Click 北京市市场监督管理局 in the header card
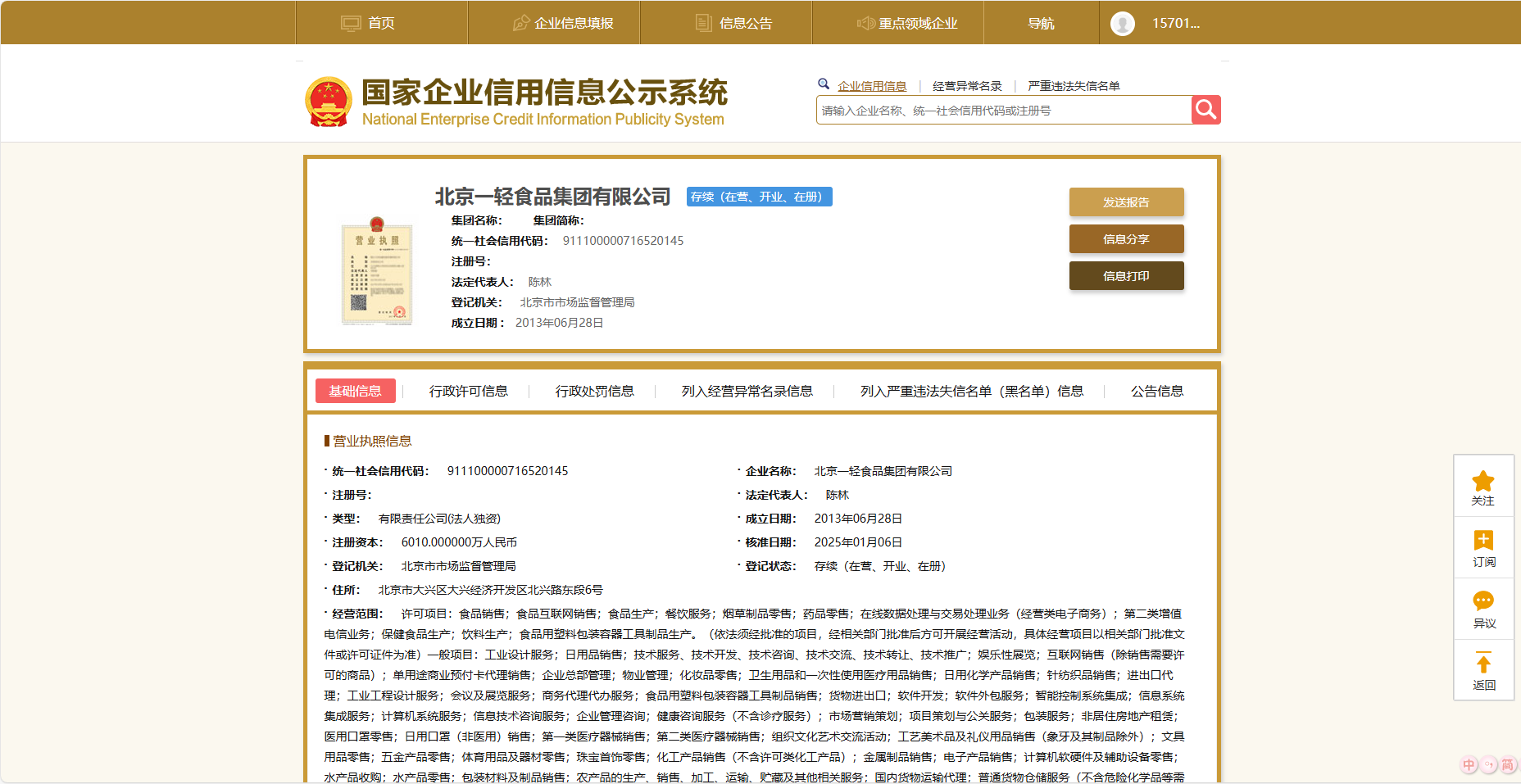 577,302
